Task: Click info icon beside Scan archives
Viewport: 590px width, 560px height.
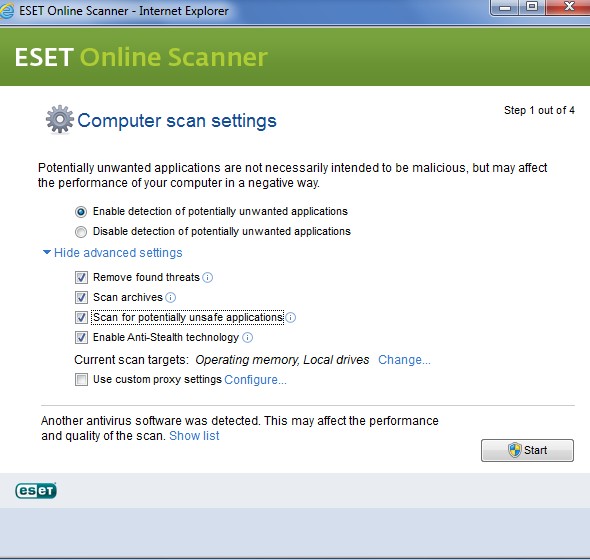Action: 170,298
